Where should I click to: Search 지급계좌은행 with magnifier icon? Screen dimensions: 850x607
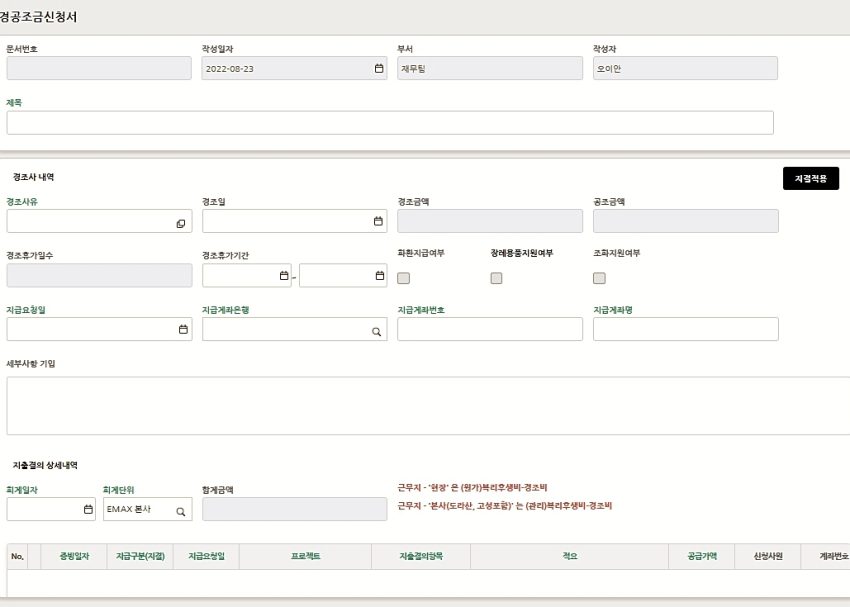pyautogui.click(x=376, y=332)
